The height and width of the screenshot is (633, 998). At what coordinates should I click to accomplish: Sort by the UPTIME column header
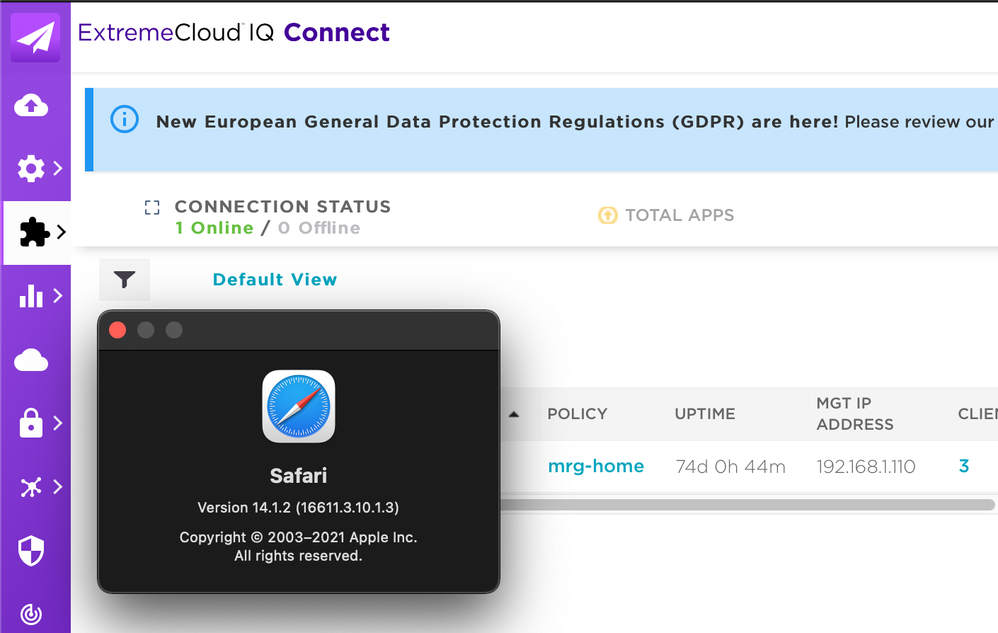705,414
